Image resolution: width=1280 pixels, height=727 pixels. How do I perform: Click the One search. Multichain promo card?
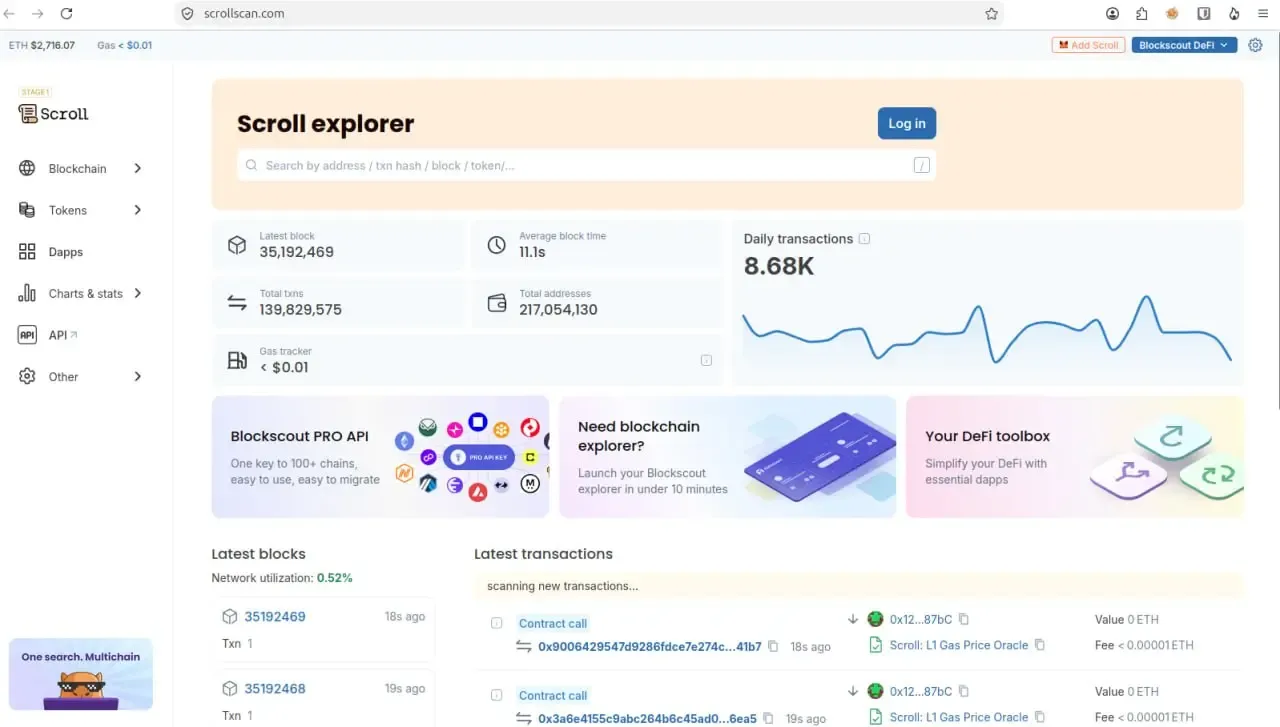[81, 674]
